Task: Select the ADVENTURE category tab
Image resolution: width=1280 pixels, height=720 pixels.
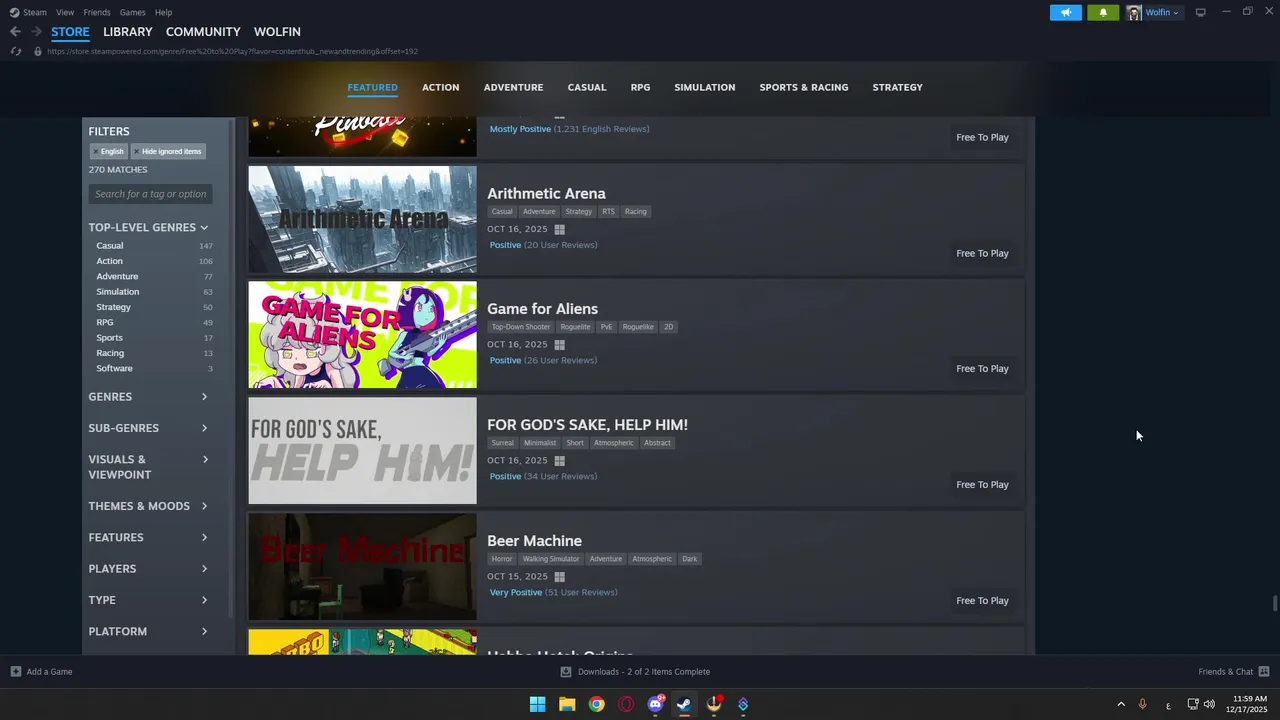Action: click(513, 87)
